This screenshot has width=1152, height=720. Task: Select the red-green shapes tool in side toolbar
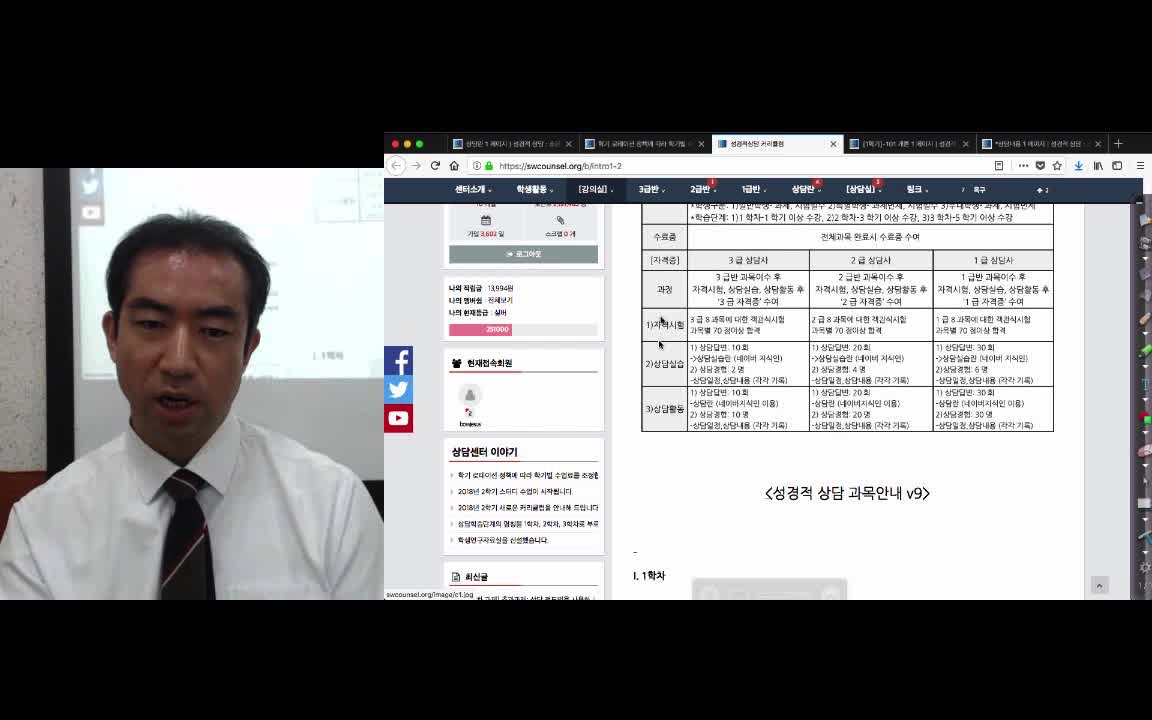coord(1145,417)
